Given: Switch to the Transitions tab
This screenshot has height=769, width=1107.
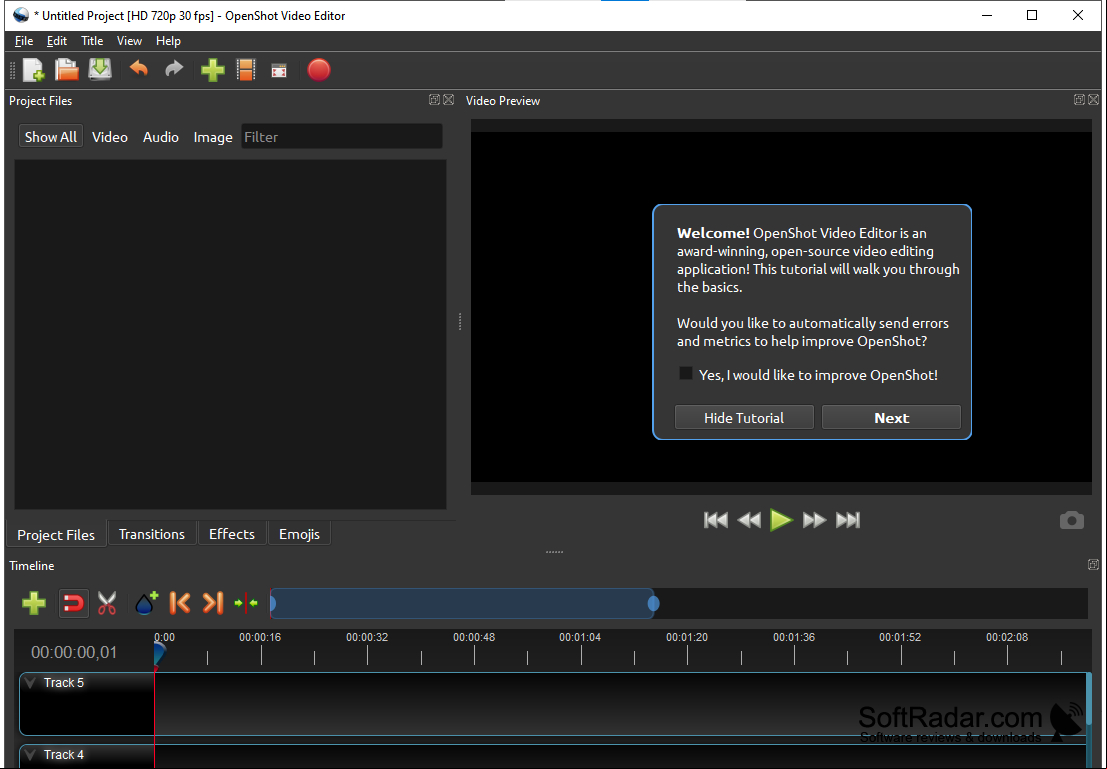Looking at the screenshot, I should click(152, 534).
